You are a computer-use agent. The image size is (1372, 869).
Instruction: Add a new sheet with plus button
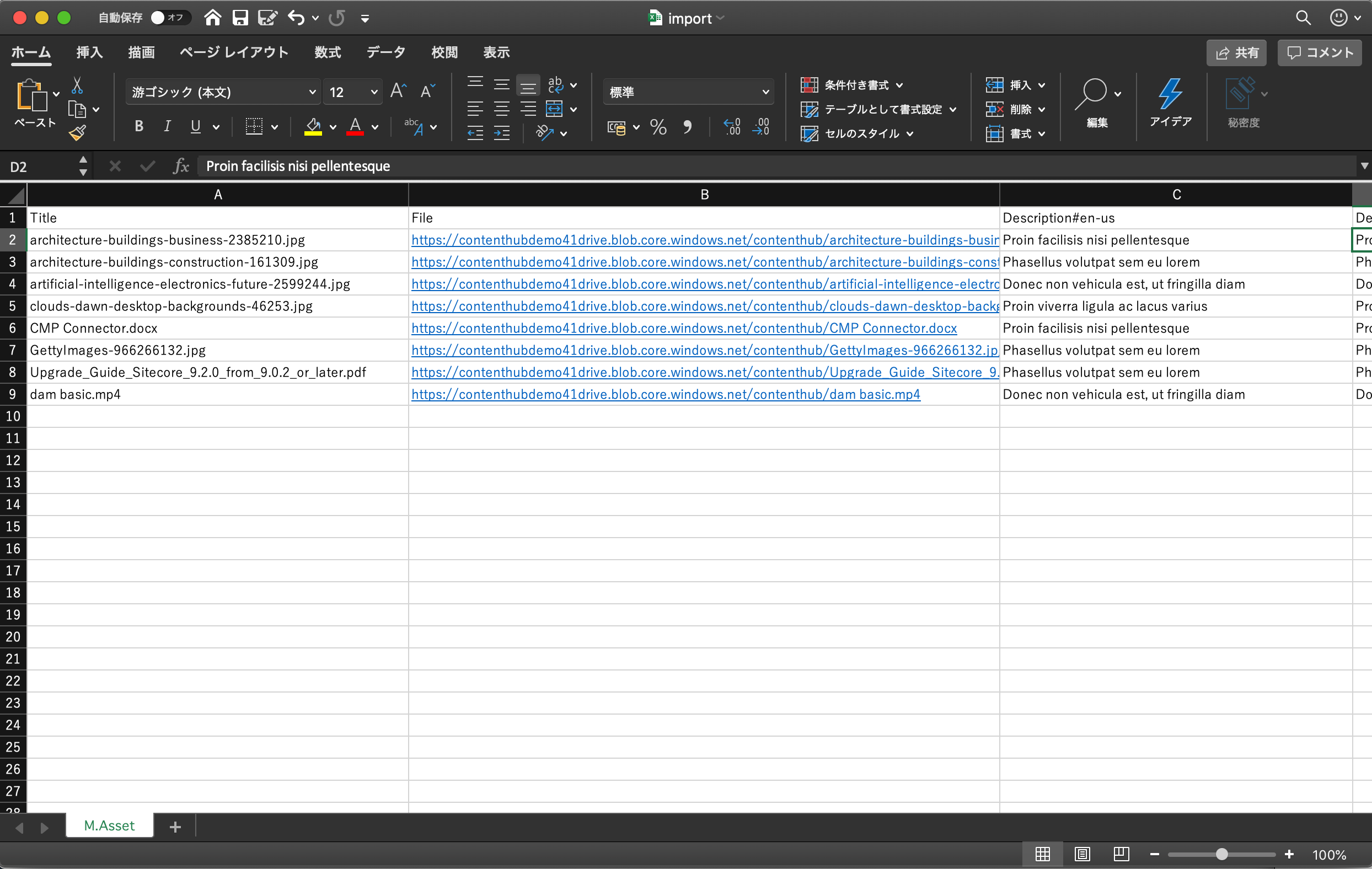pyautogui.click(x=175, y=827)
